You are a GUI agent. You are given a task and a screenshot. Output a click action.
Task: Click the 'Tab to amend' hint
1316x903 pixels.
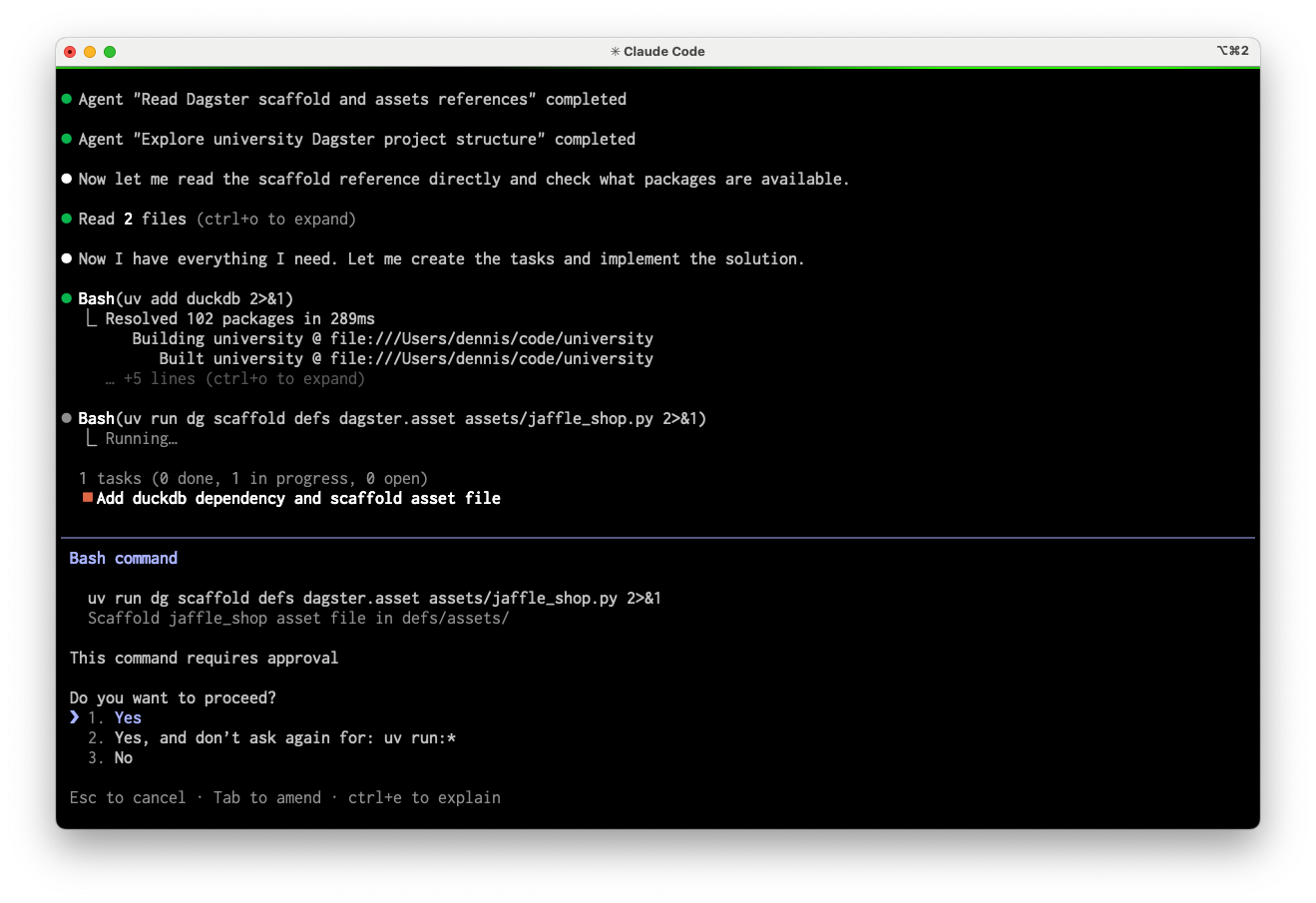pos(267,797)
